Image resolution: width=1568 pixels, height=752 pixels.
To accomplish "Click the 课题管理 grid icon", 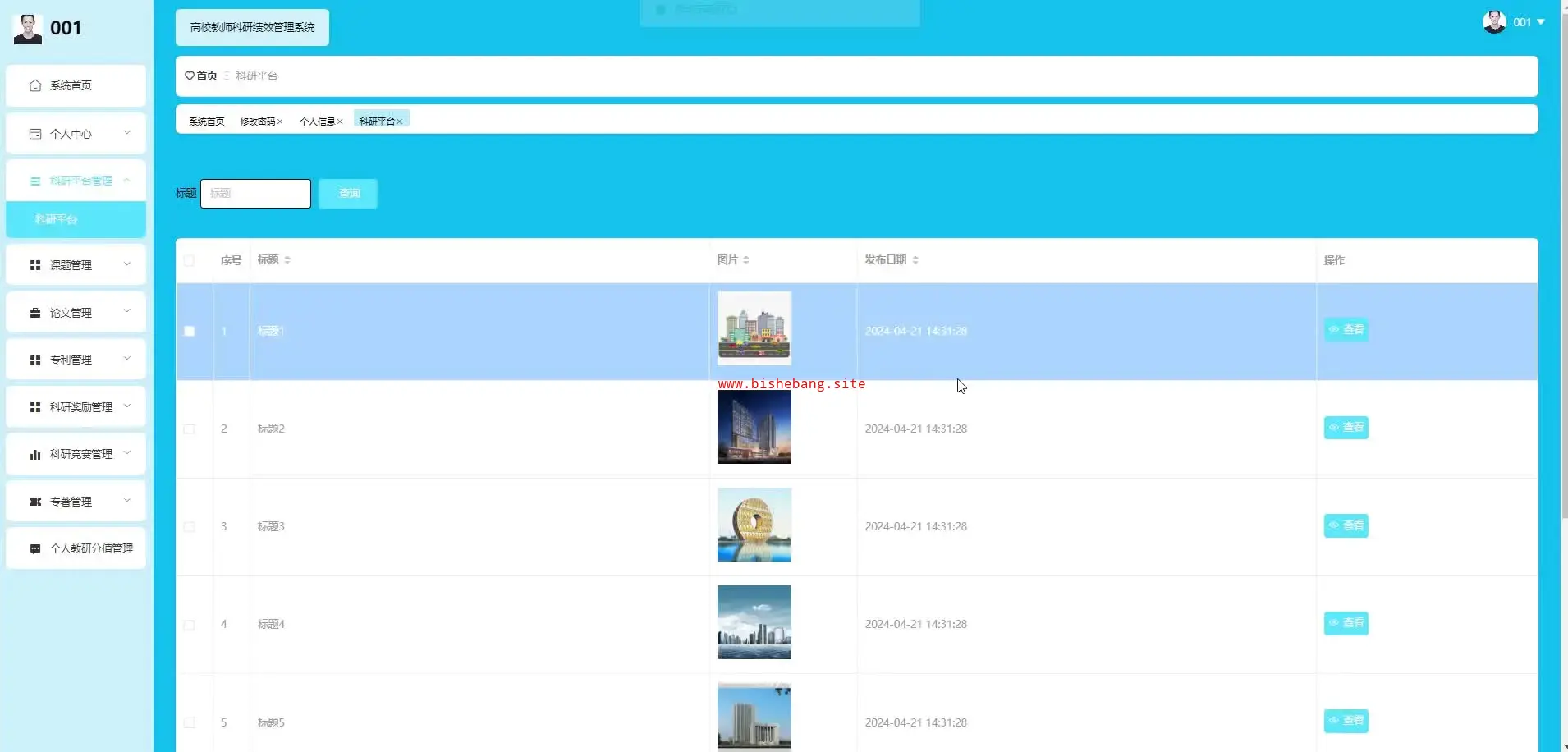I will (34, 265).
